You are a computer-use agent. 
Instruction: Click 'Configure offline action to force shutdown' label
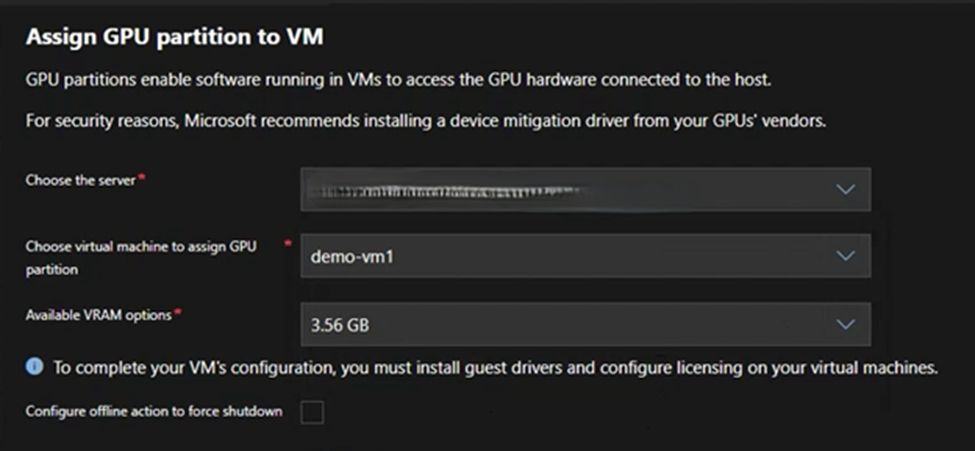(154, 411)
